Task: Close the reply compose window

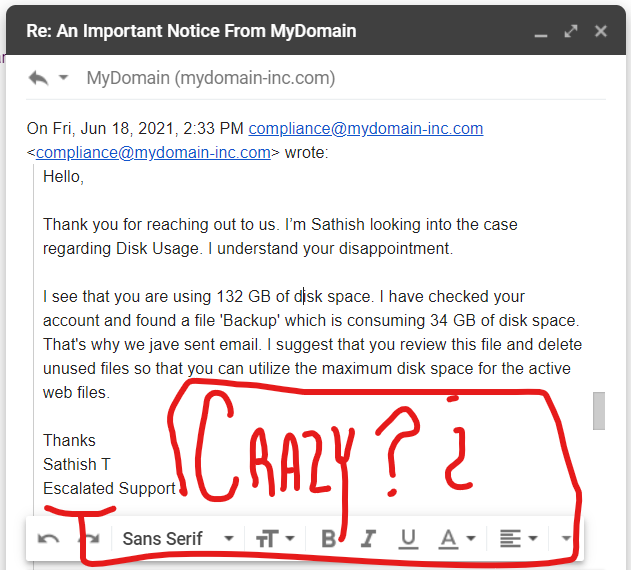Action: click(x=600, y=31)
